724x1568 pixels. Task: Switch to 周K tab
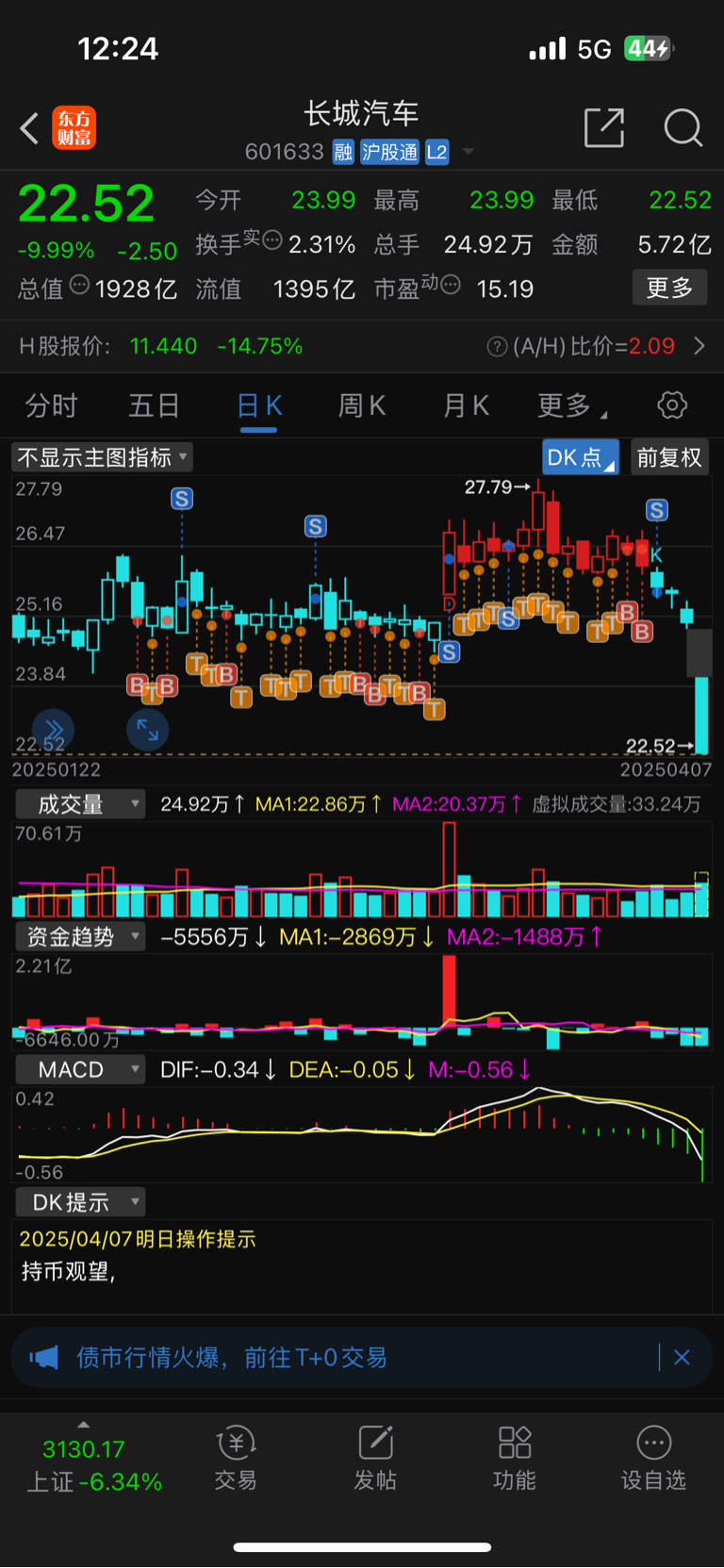[362, 406]
